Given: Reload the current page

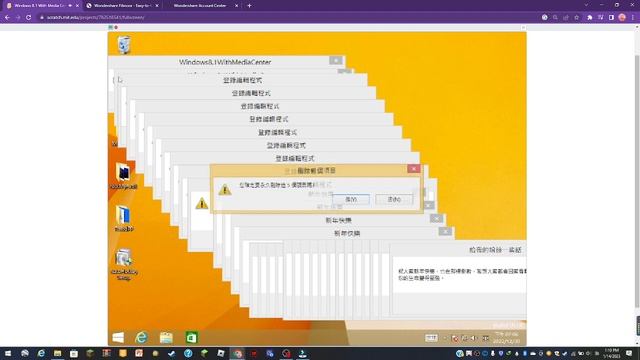Looking at the screenshot, I should [29, 18].
